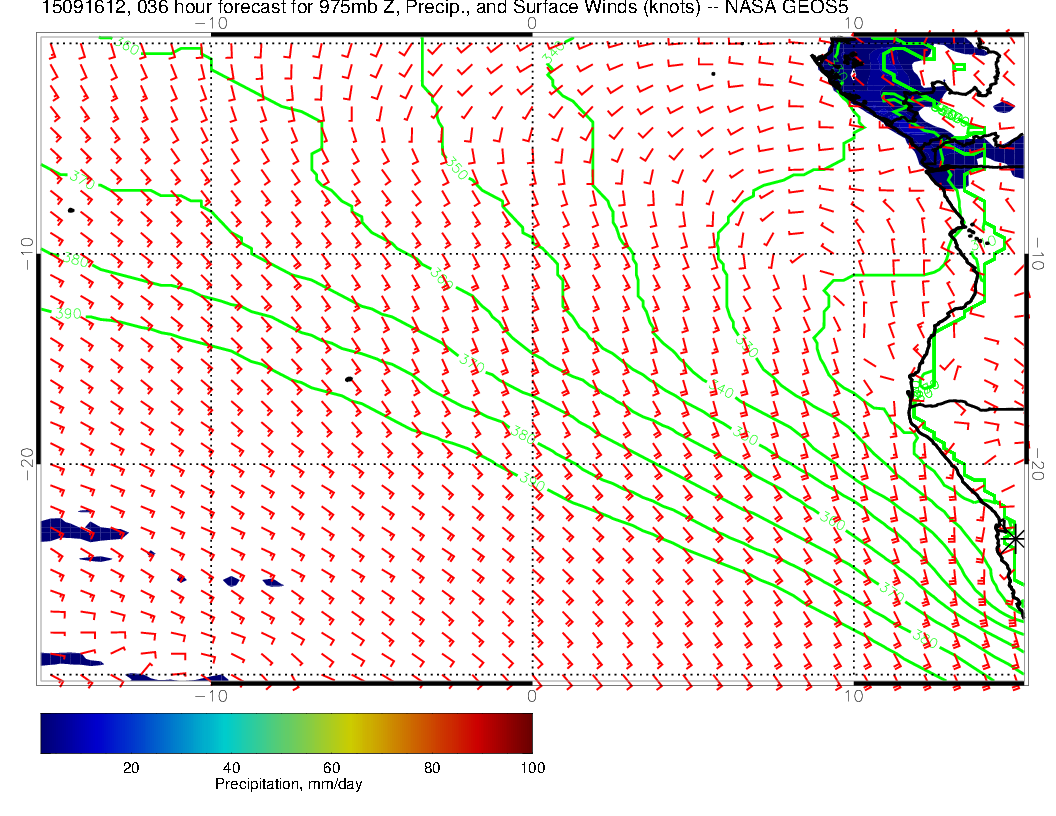Select the '40' tick label on the colorbar

231,768
